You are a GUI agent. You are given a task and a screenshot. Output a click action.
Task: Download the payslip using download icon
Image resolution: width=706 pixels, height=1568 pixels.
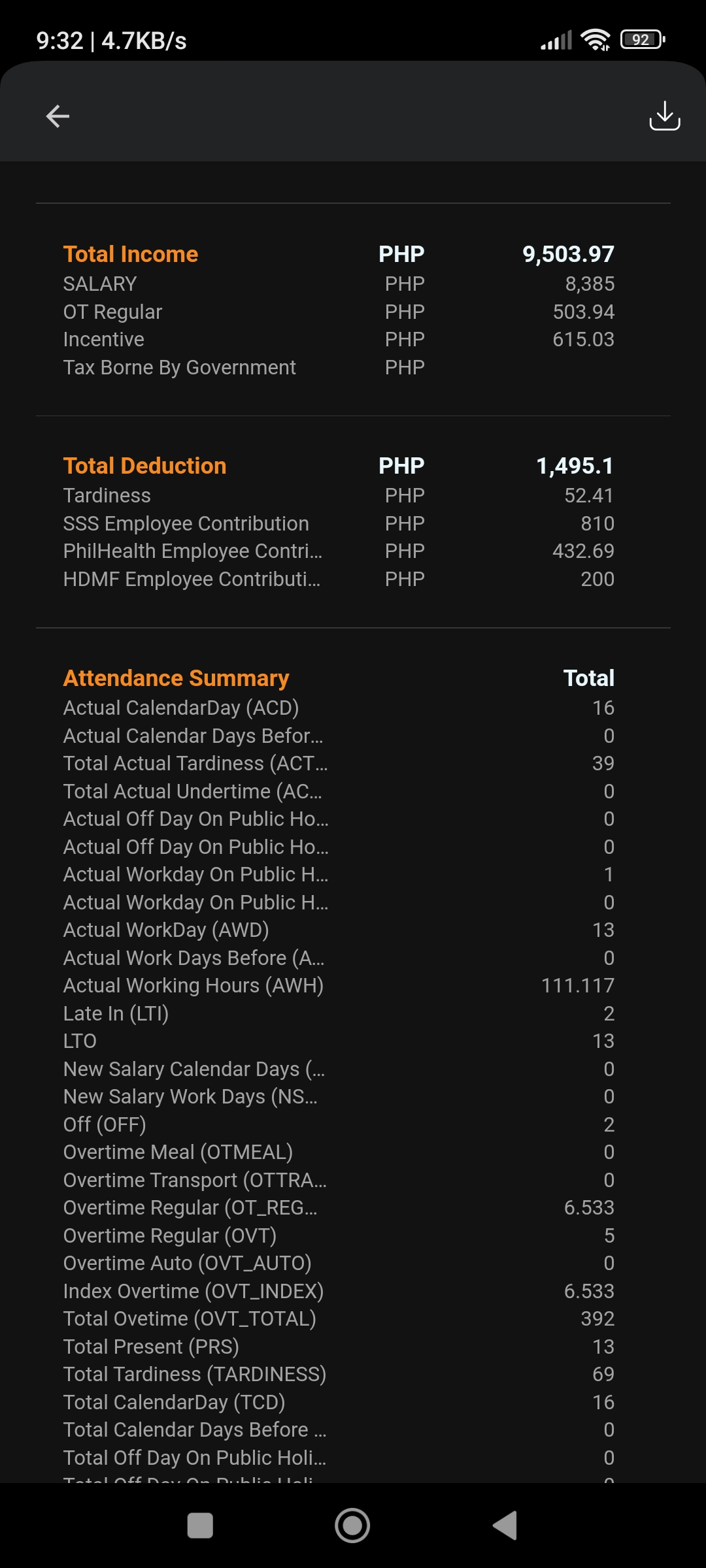pyautogui.click(x=664, y=116)
